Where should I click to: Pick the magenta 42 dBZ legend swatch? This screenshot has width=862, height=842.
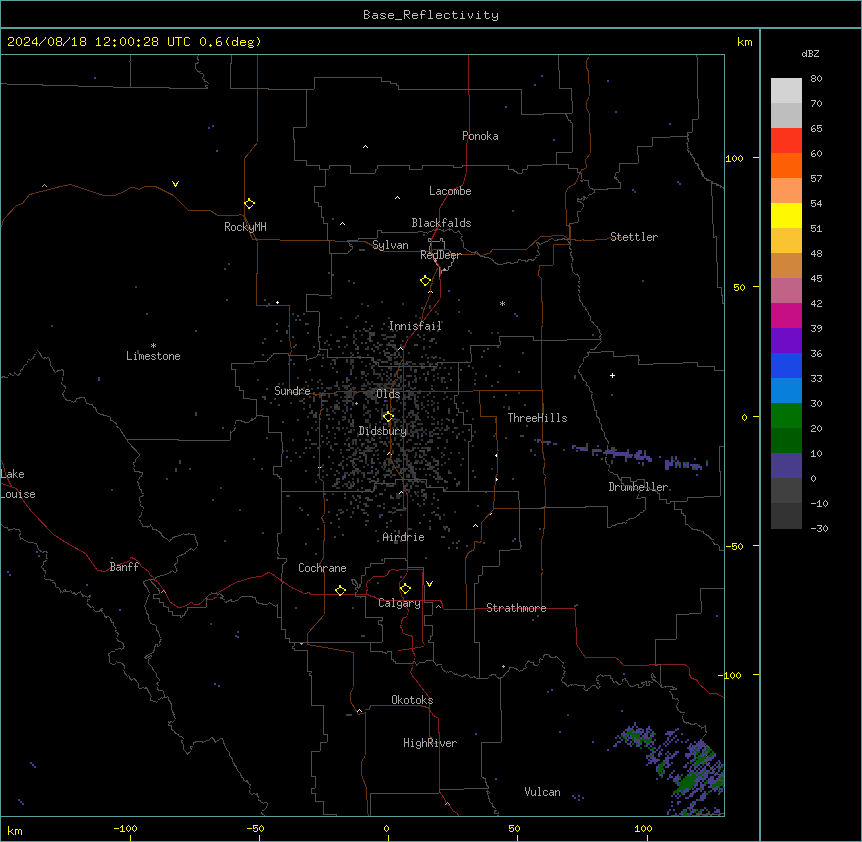click(786, 315)
